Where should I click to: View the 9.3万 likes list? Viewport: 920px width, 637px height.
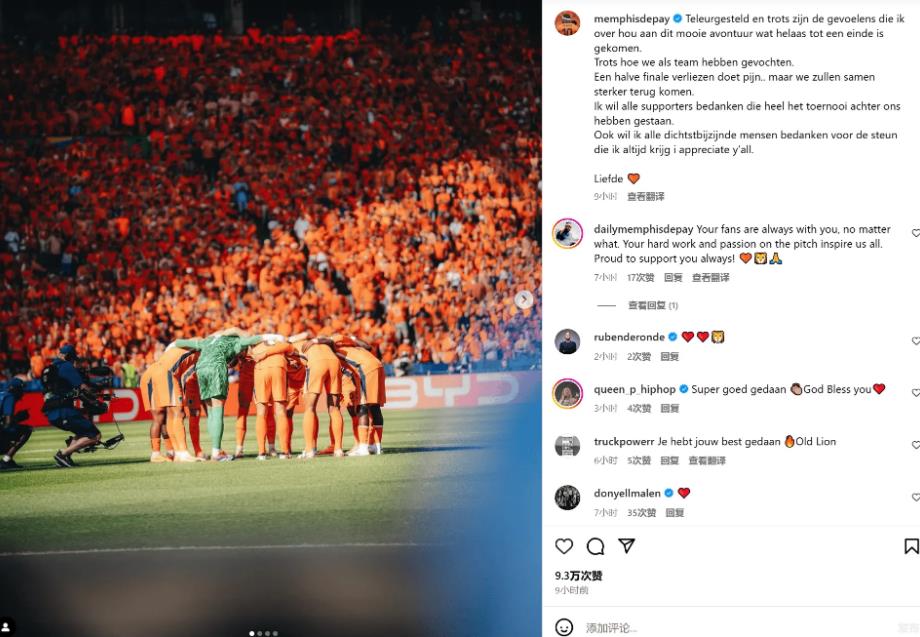pos(579,575)
